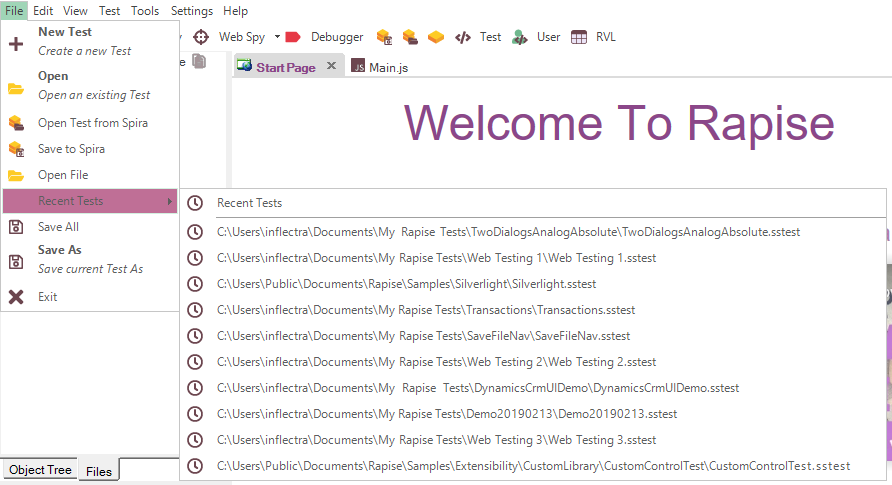The image size is (892, 485).
Task: Open the Test menu
Action: click(109, 11)
